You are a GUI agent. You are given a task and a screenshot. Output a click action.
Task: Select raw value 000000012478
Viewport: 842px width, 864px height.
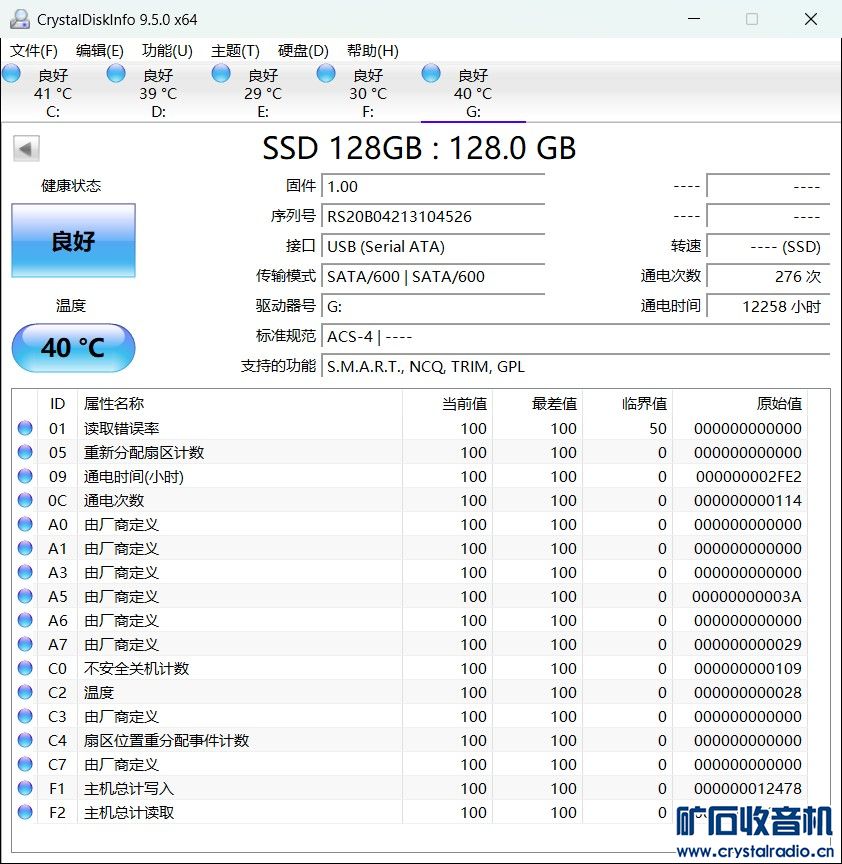point(748,789)
